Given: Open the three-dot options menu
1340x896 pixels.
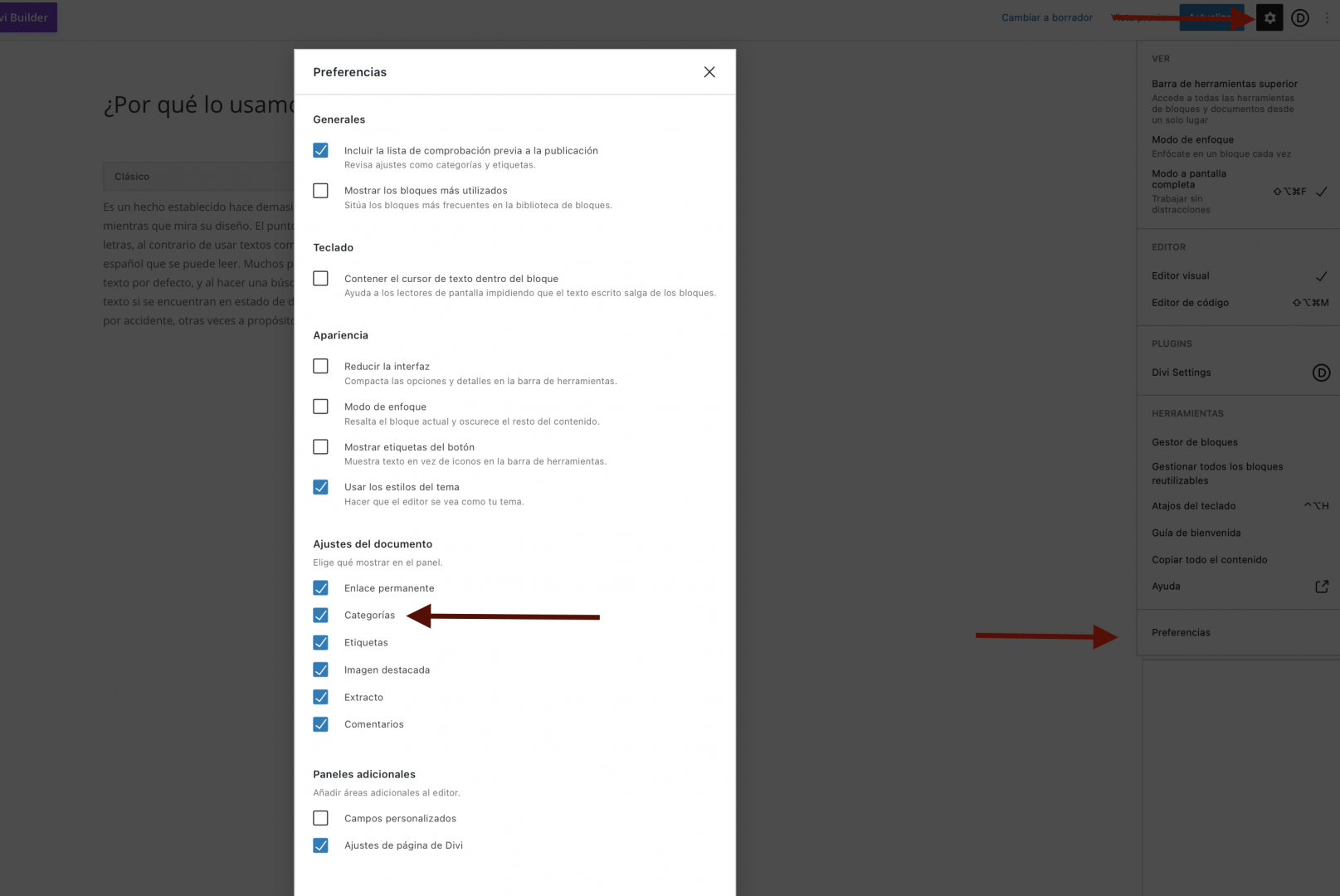Looking at the screenshot, I should coord(1327,17).
